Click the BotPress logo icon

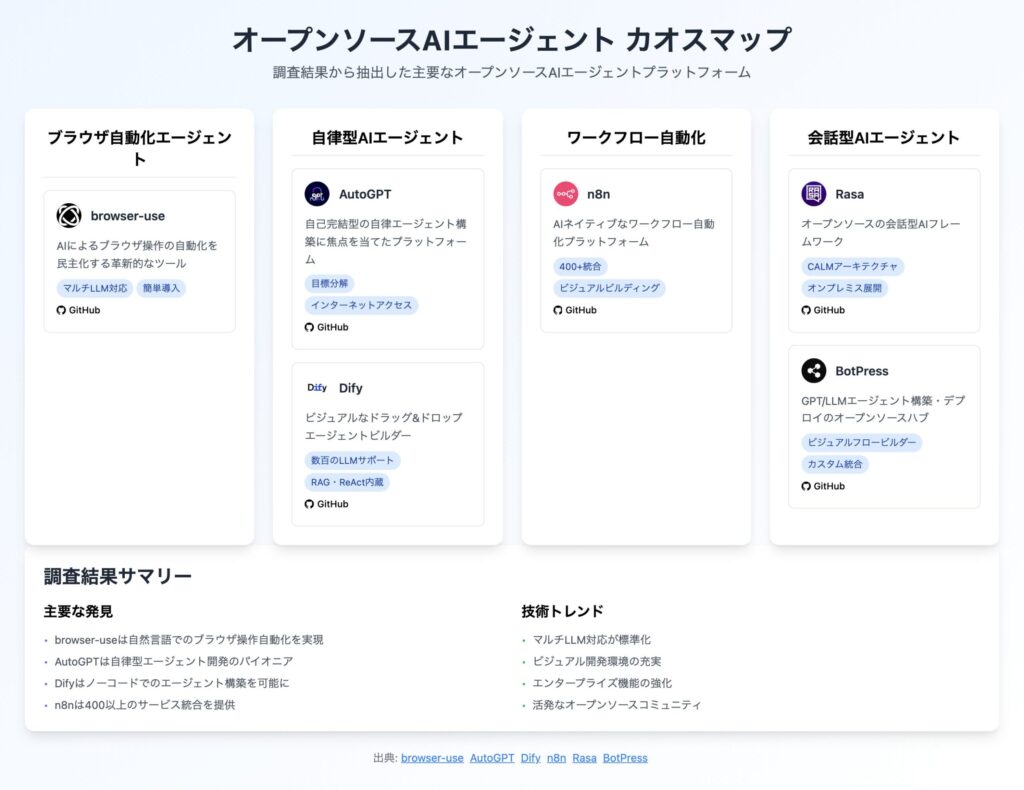coord(814,371)
